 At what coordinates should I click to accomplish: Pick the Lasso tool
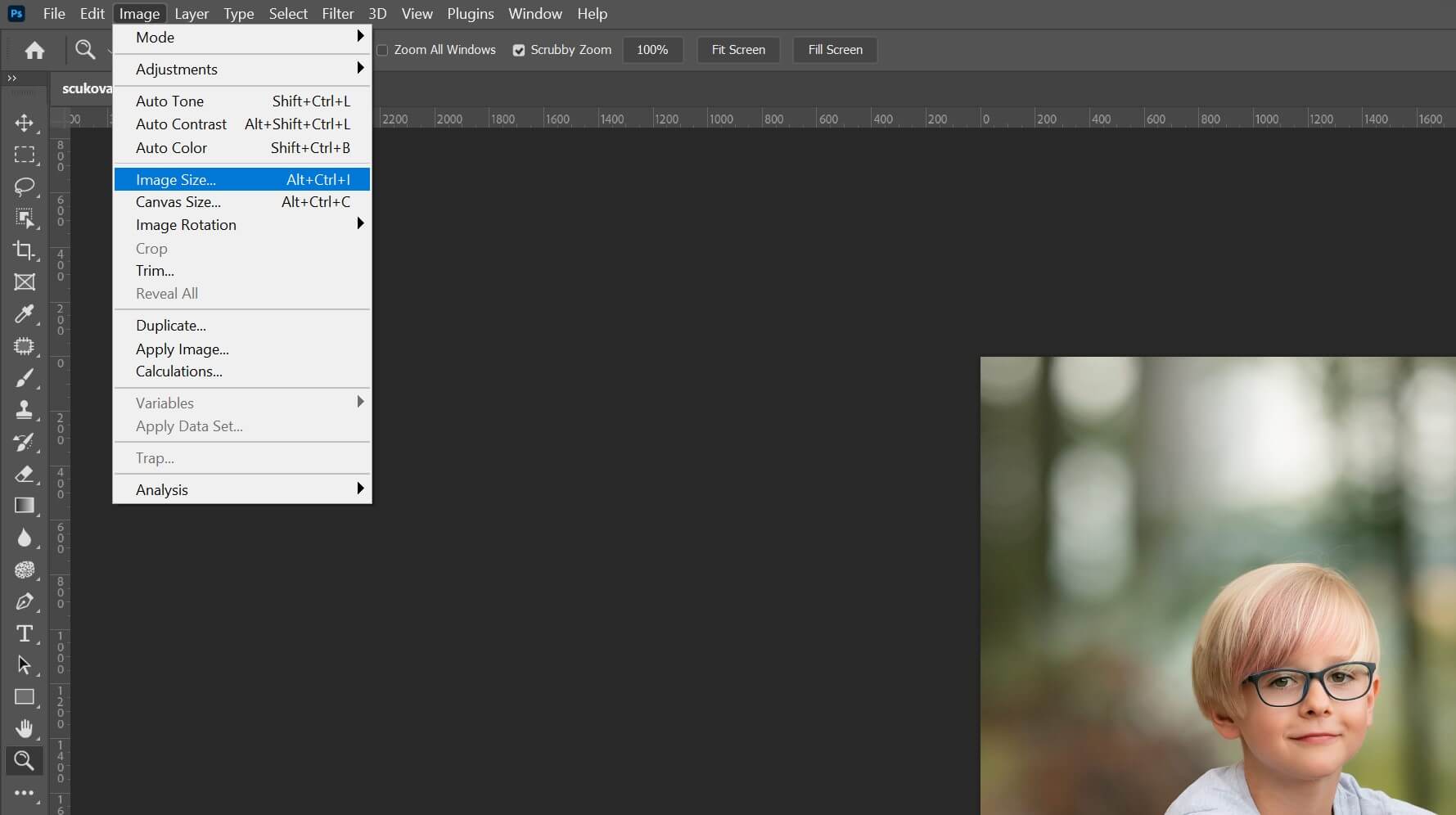[x=25, y=187]
